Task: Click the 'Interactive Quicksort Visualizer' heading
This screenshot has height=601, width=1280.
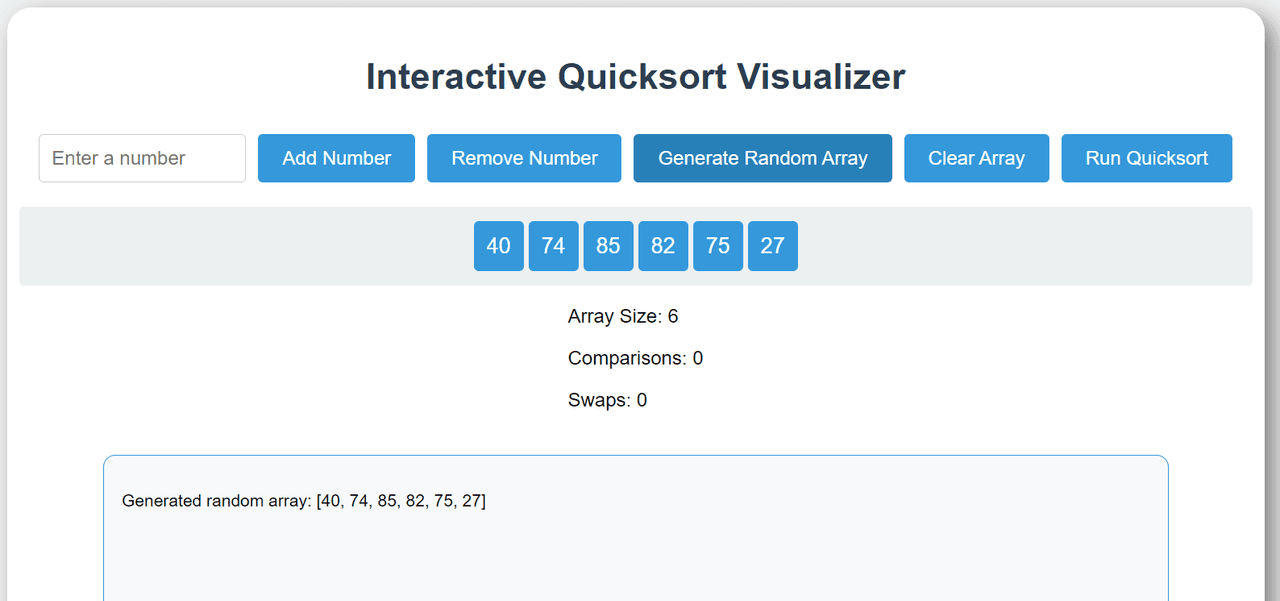Action: (x=635, y=77)
